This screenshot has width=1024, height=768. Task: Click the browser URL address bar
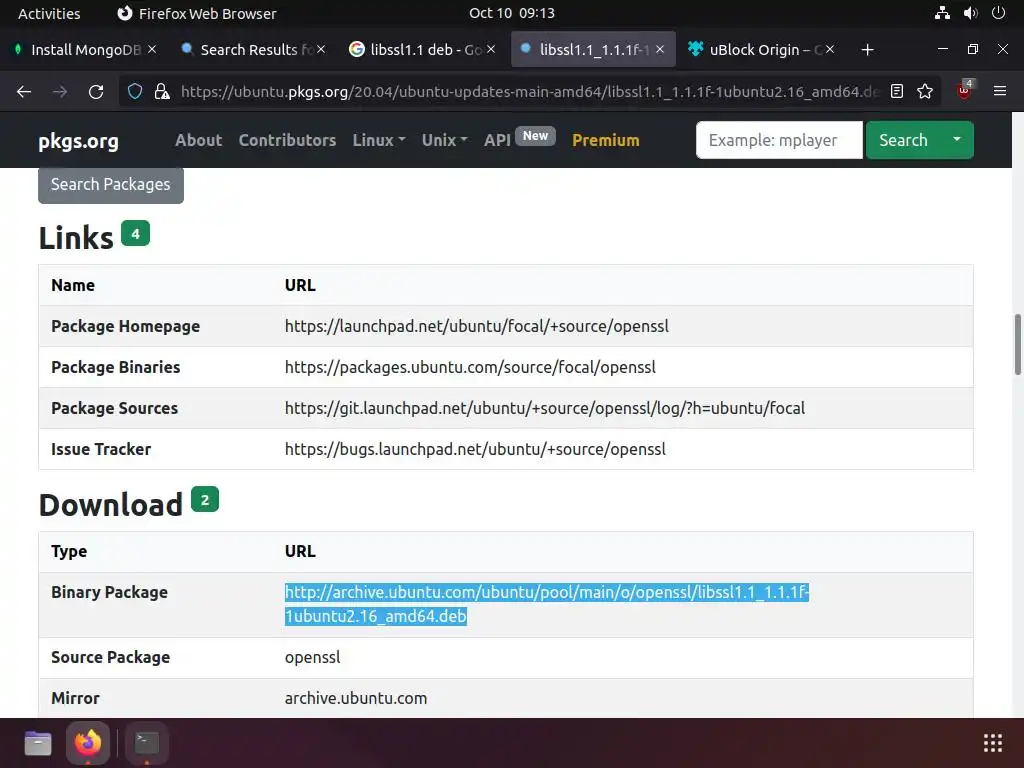[x=529, y=91]
